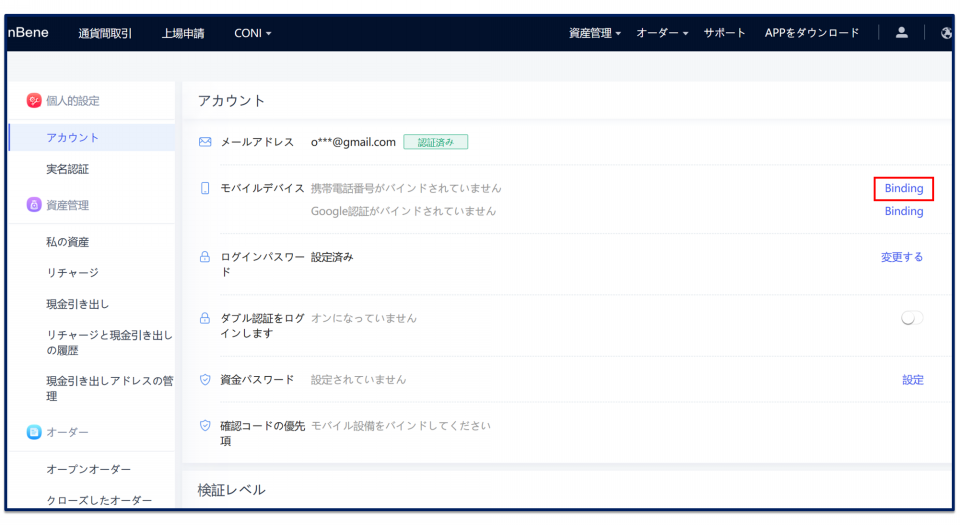Click the Google認証がバインドされていません text

(403, 211)
